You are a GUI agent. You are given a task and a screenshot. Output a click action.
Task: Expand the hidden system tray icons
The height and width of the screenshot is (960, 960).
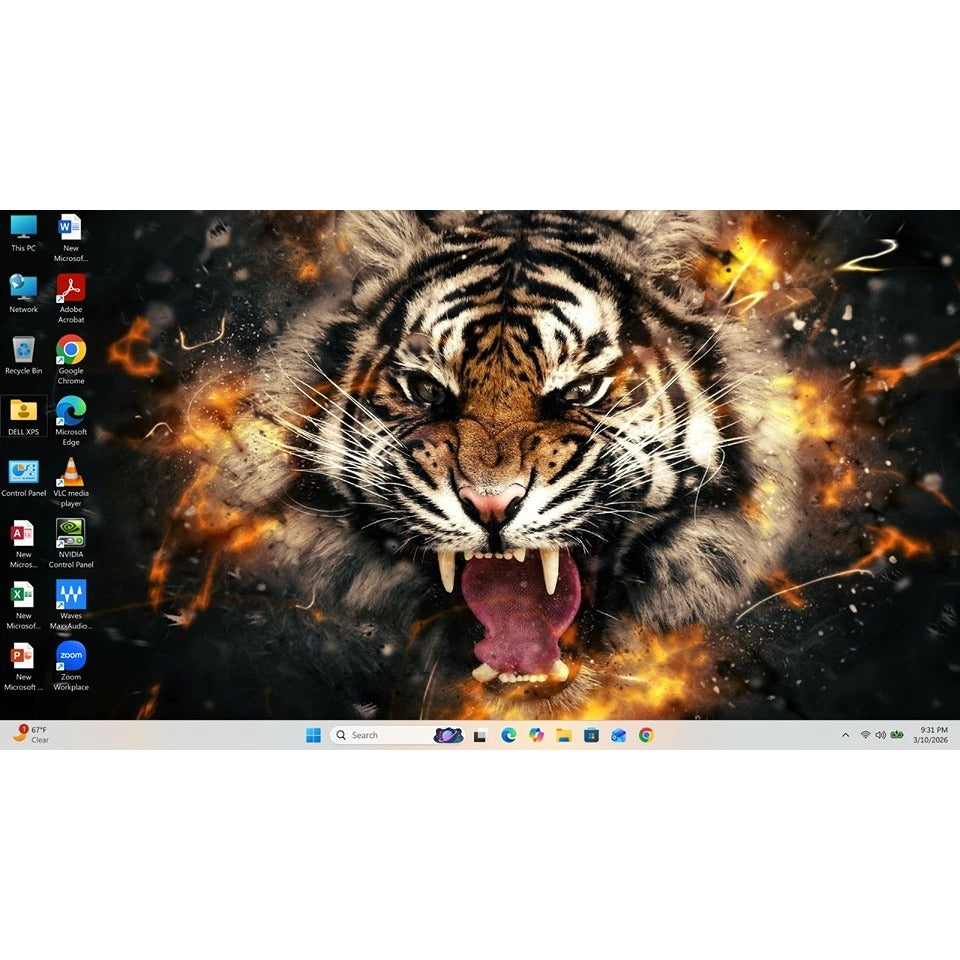point(845,735)
